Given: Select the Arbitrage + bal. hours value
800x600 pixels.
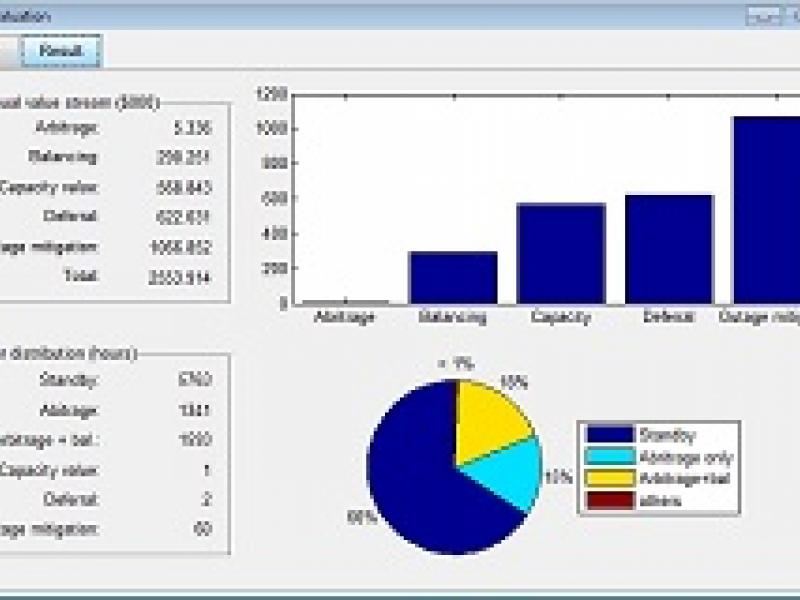Looking at the screenshot, I should 195,439.
